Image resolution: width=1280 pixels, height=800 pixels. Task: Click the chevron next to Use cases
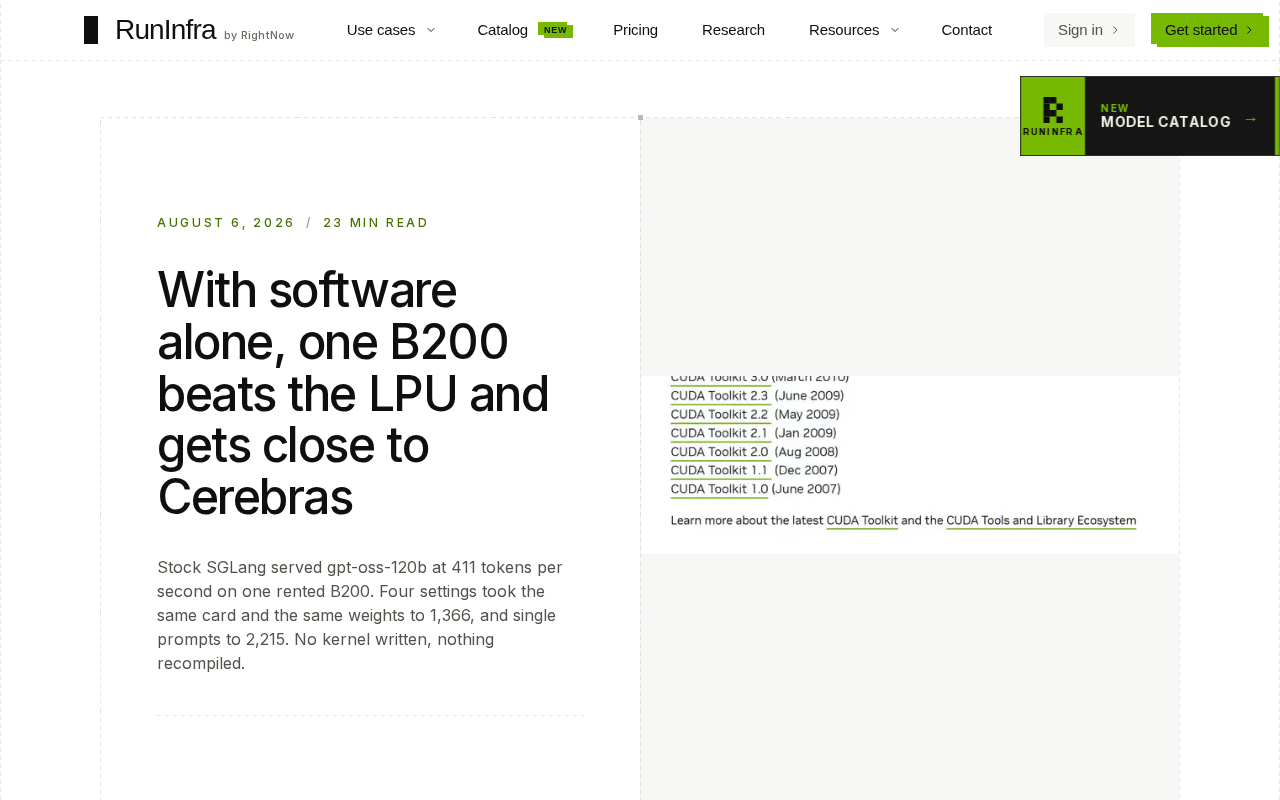pyautogui.click(x=431, y=30)
